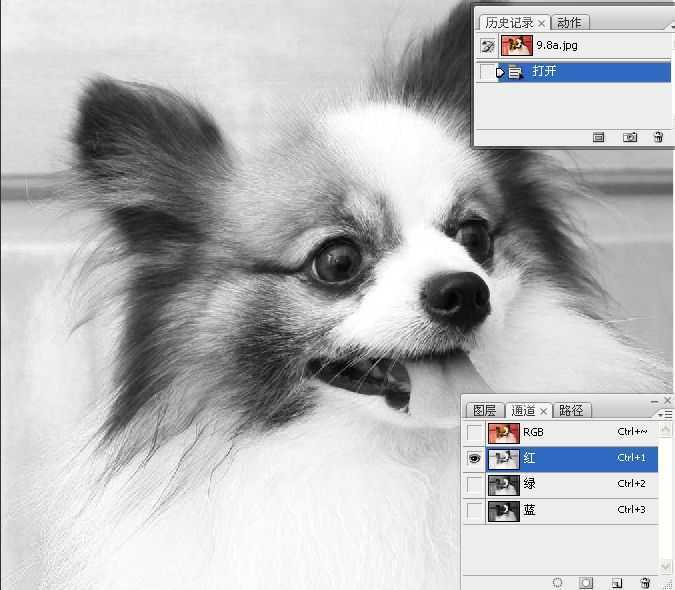Minimize the channels panel group
The image size is (675, 590).
click(x=655, y=401)
